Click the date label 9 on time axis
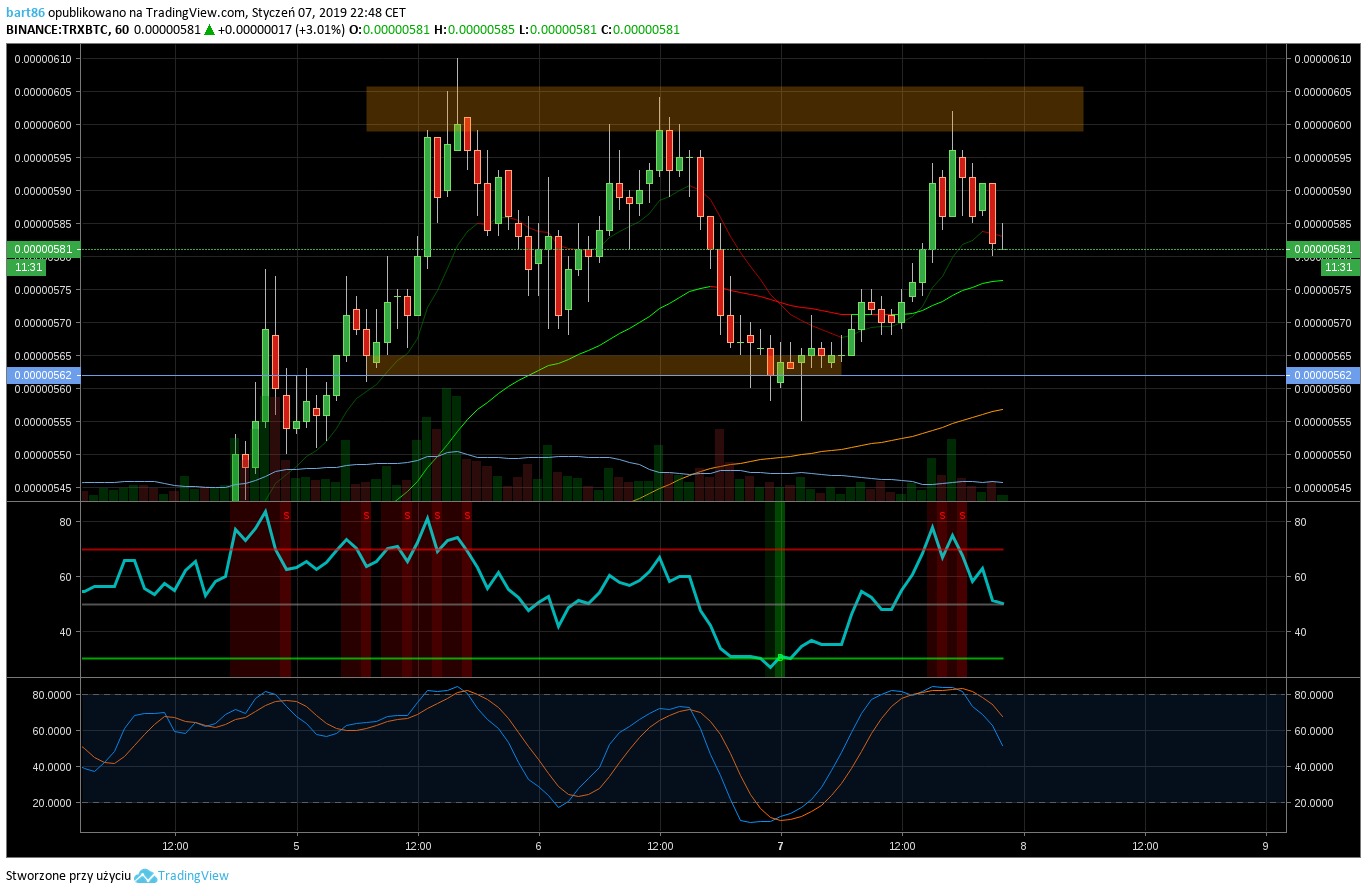 coord(1265,846)
